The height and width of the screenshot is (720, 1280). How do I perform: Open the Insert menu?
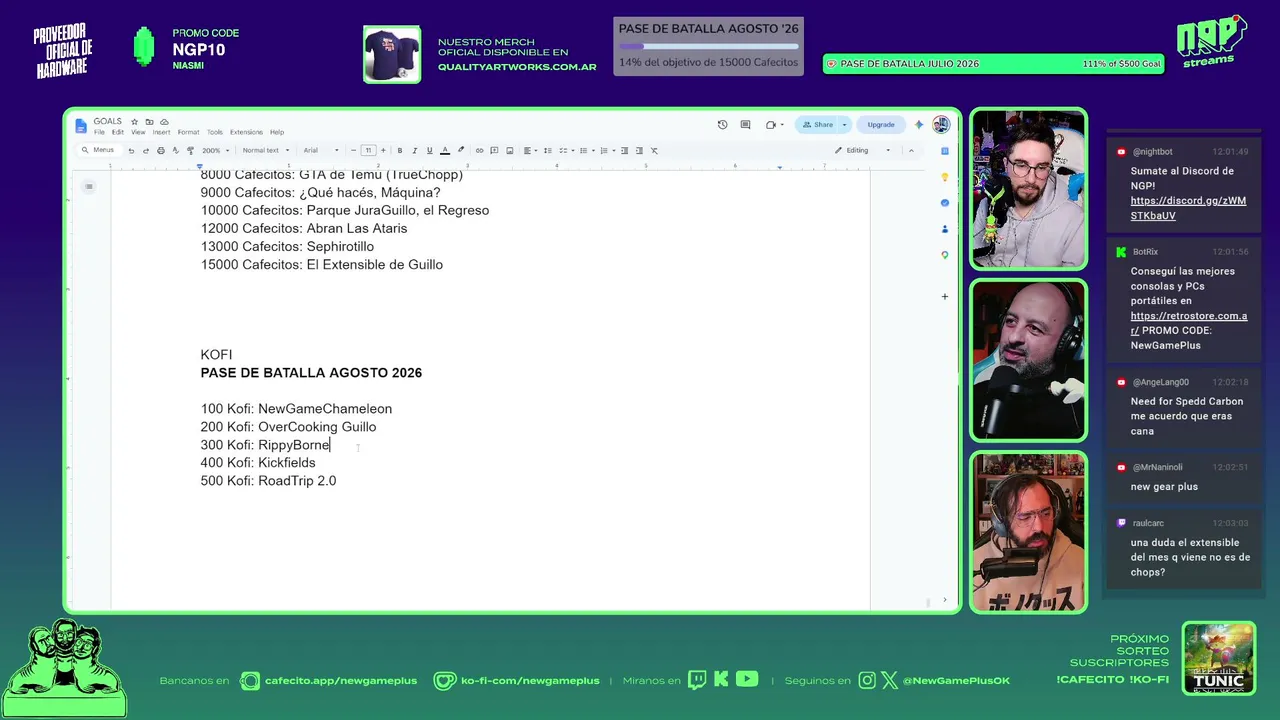(161, 132)
